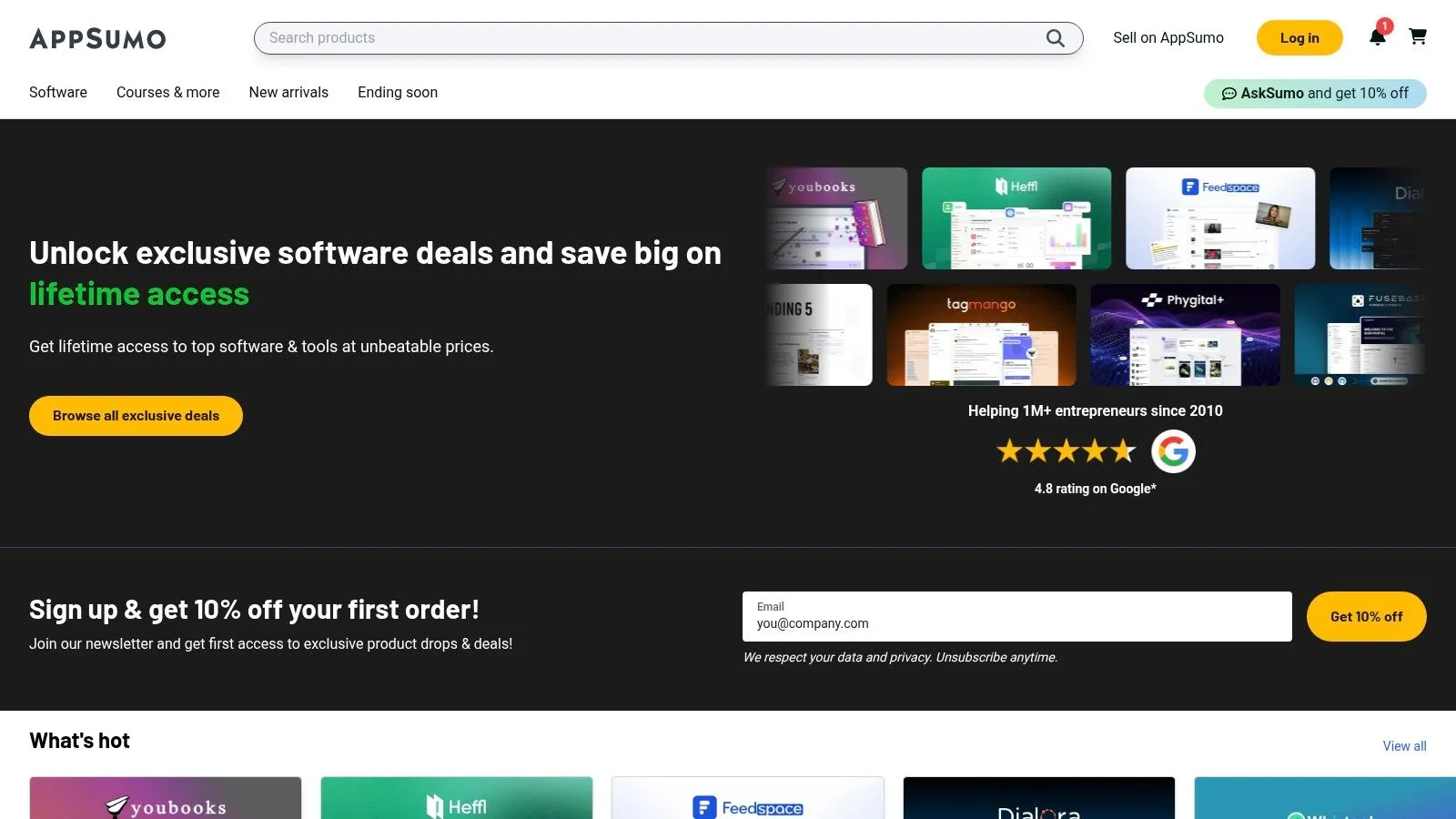This screenshot has width=1456, height=819.
Task: Click the search magnifying glass icon
Action: [1055, 38]
